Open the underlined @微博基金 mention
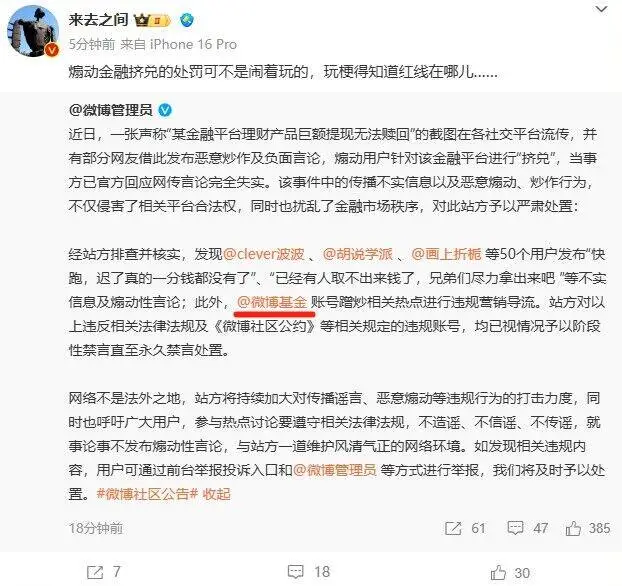 point(272,302)
